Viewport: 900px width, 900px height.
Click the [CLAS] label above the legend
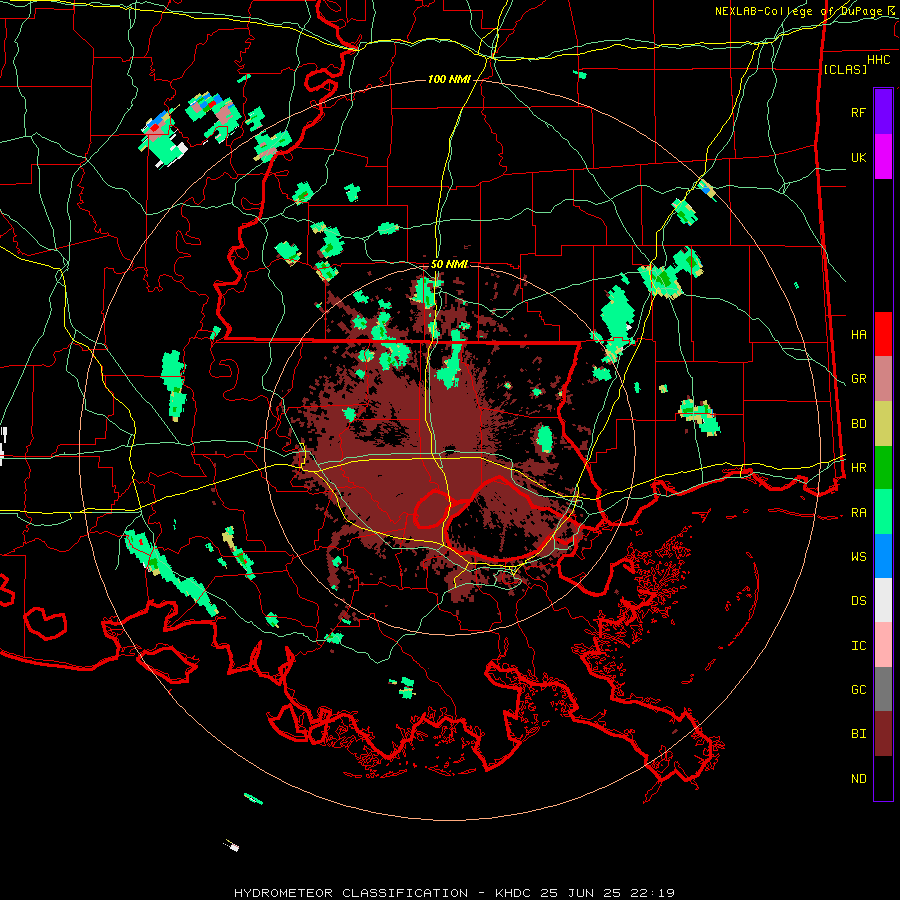click(x=845, y=69)
